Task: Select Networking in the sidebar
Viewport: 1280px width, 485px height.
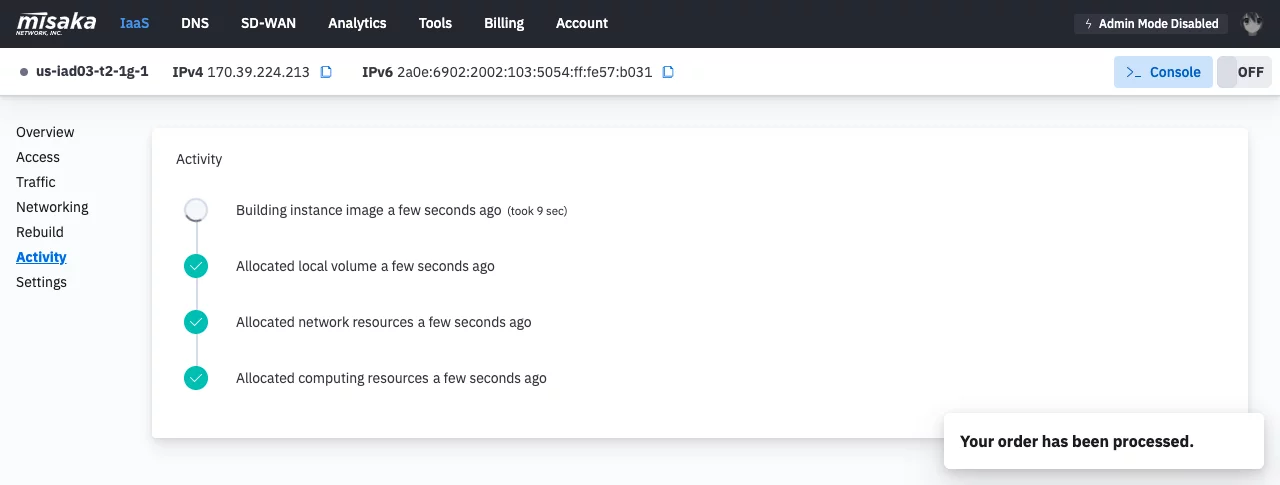Action: point(52,207)
